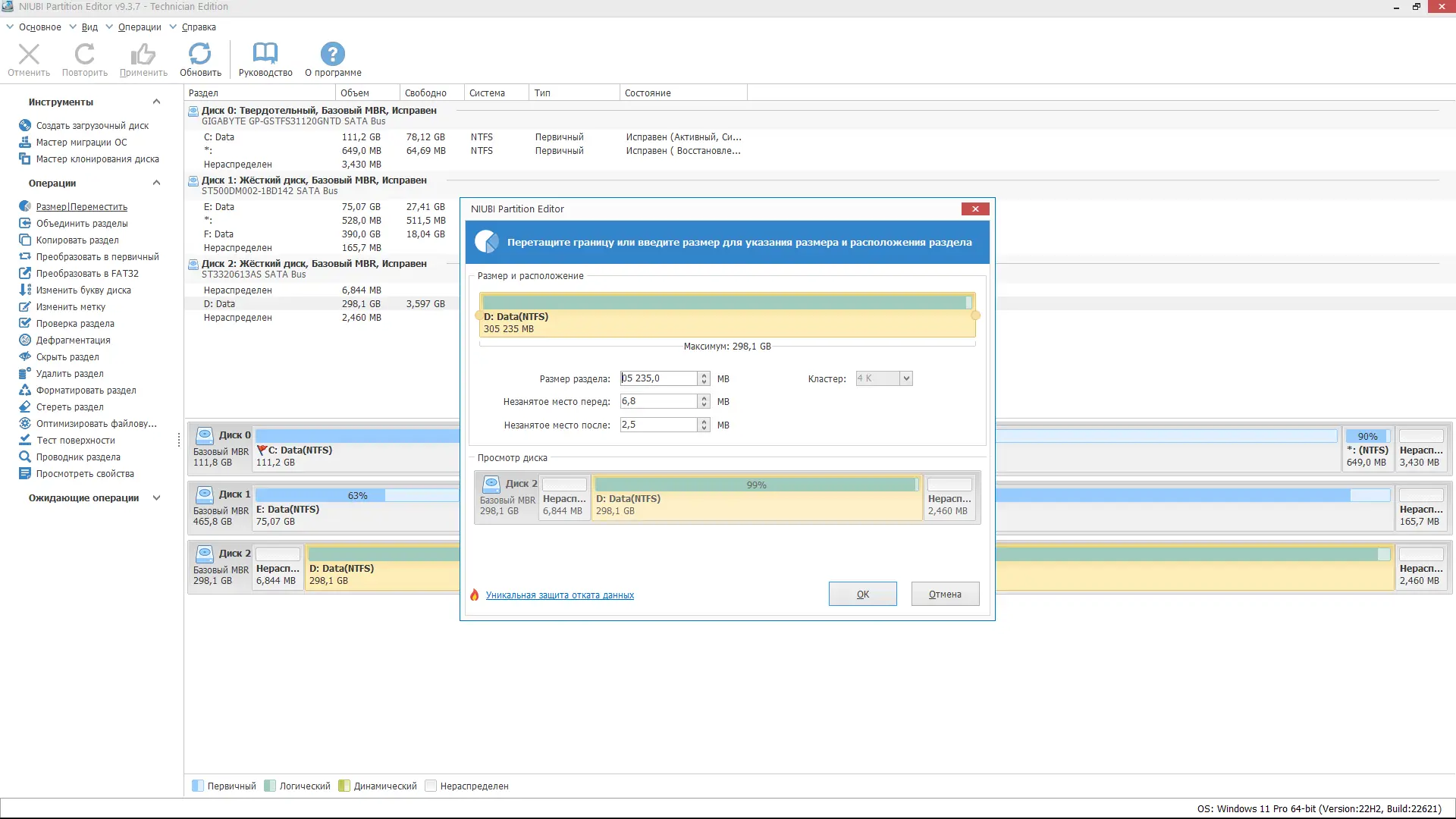Click Дефрагментация in the operations list
Viewport: 1456px width, 819px height.
click(73, 340)
